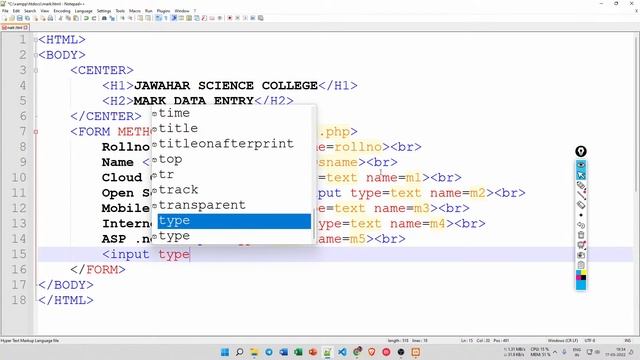
Task: Select the eraser tool in annotation bar
Action: click(x=581, y=205)
